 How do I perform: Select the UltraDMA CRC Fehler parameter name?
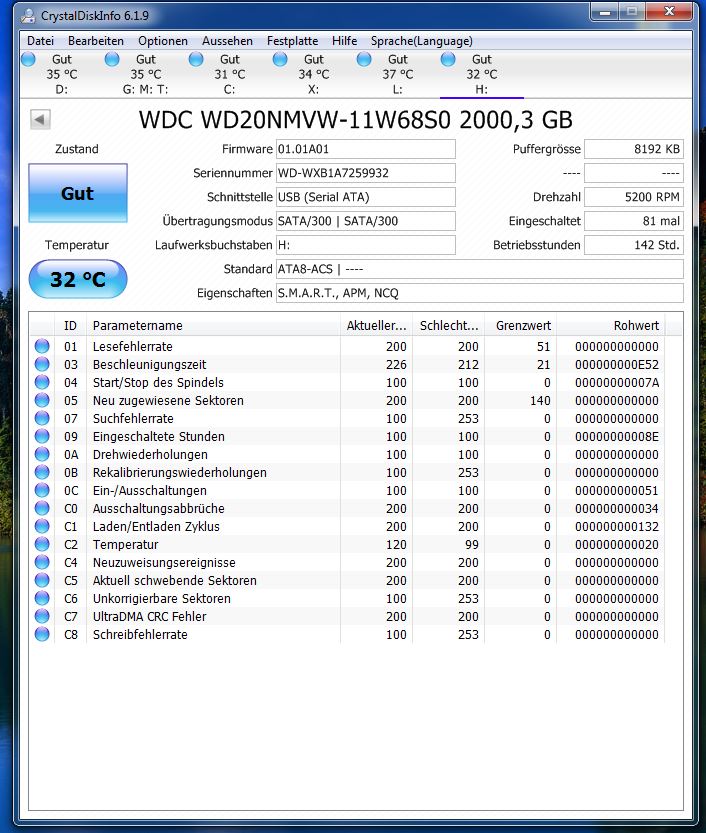(149, 616)
